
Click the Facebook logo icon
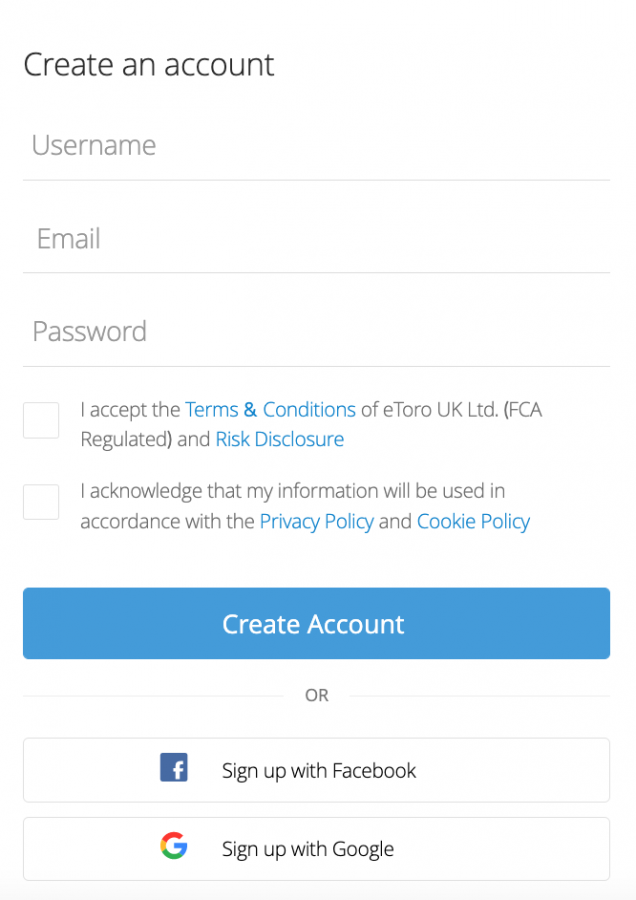click(174, 768)
